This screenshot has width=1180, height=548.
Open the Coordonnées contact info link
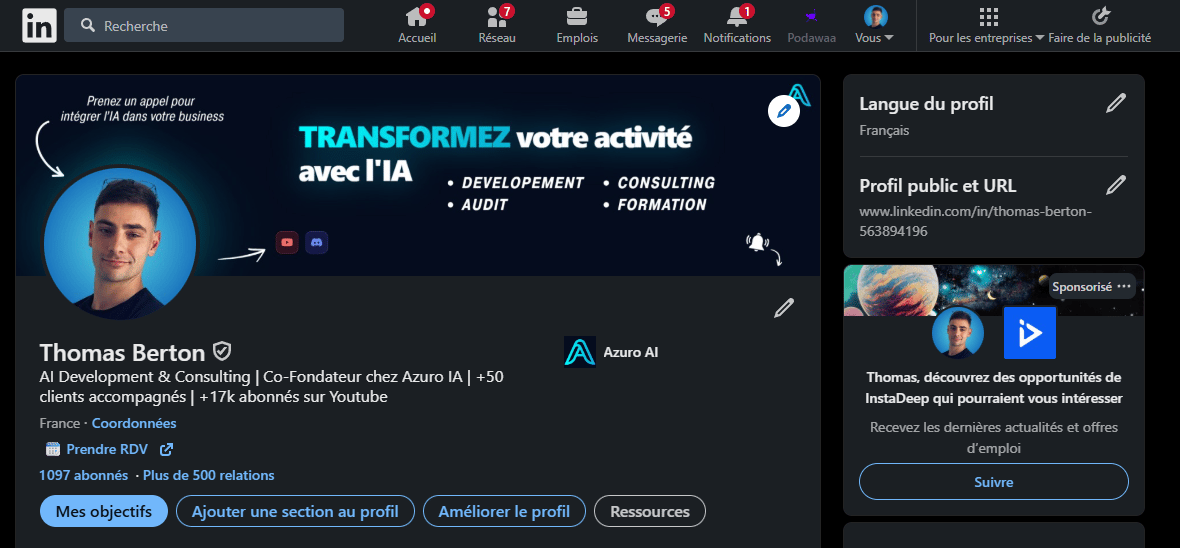(134, 423)
